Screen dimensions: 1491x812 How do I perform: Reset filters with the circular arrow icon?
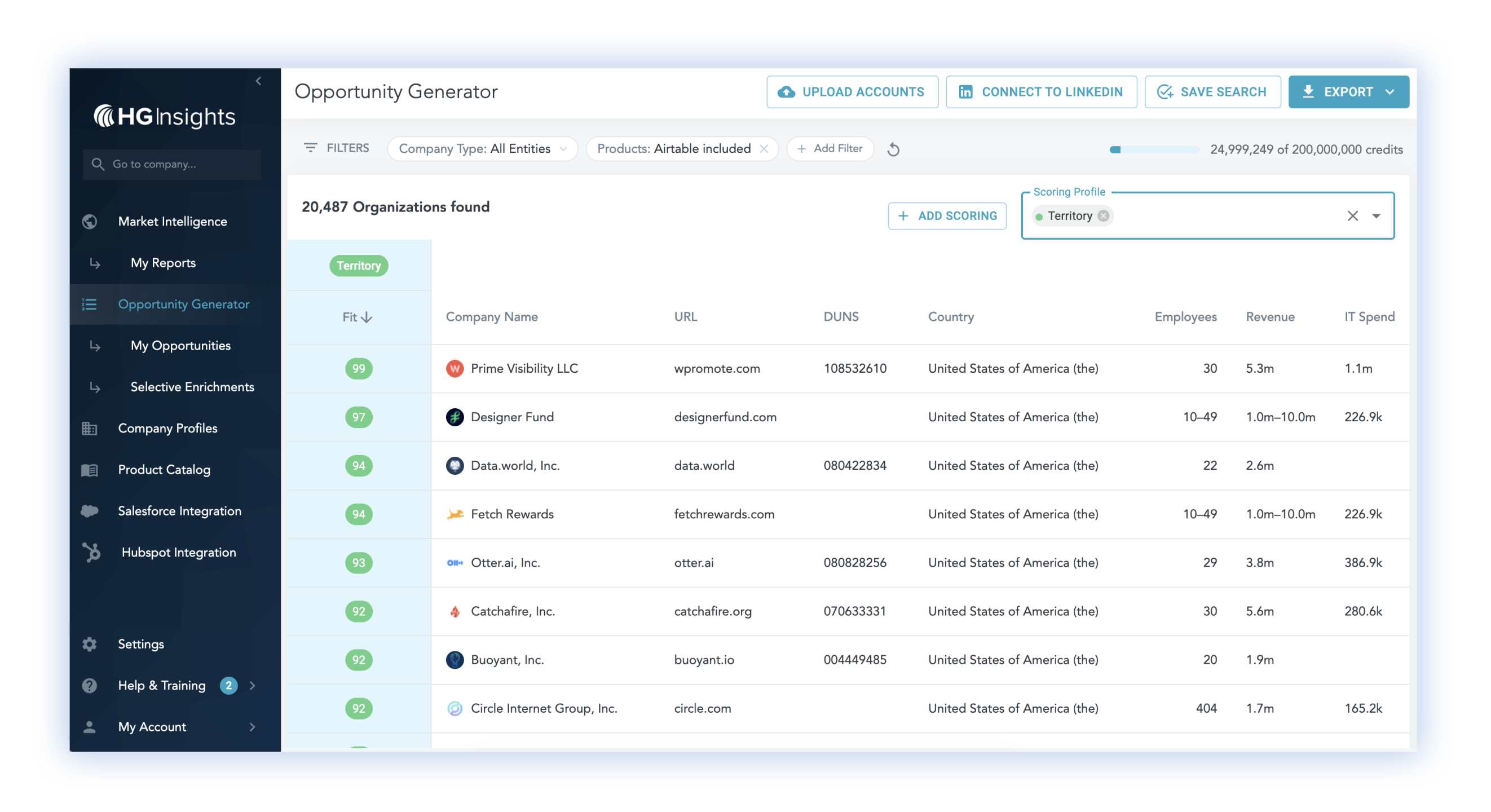pos(893,149)
